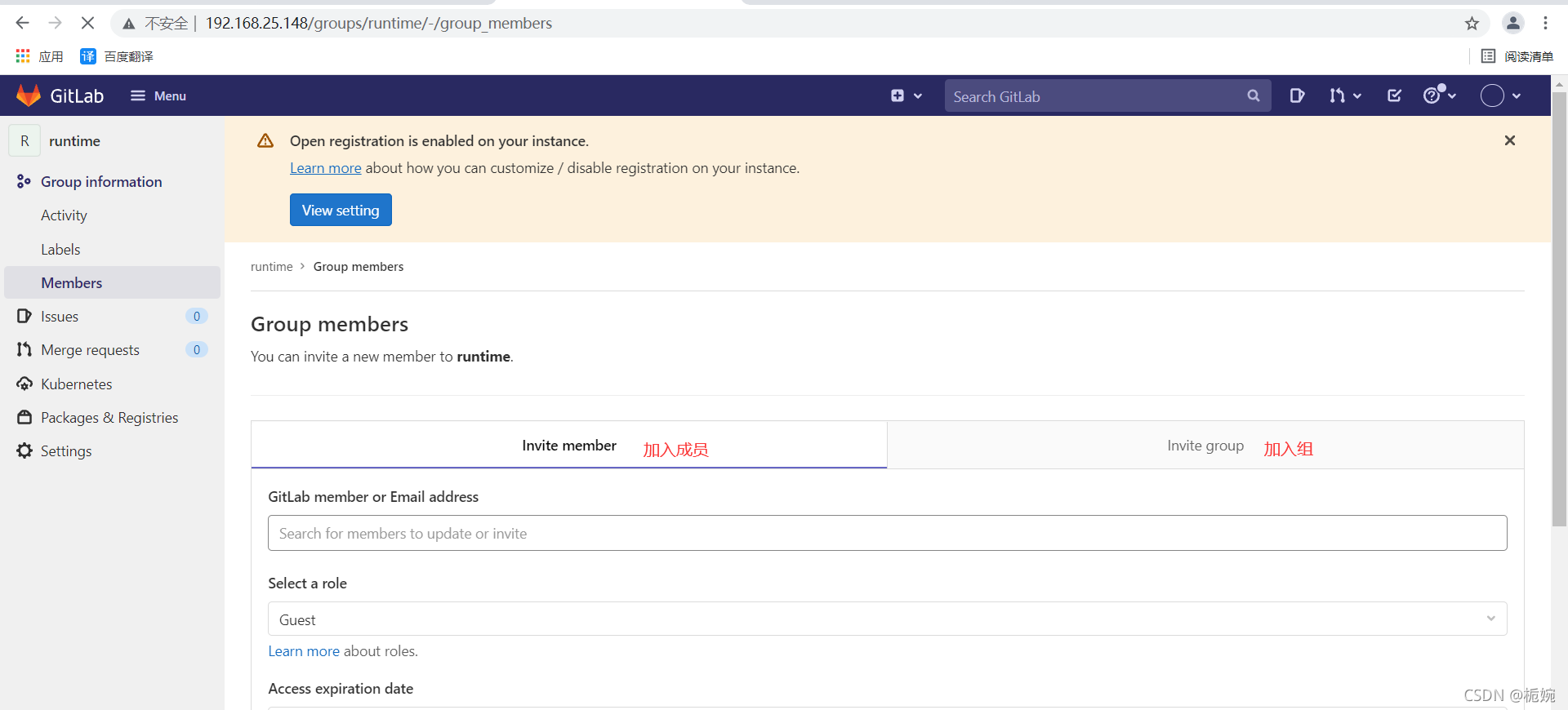Open Labels in sidebar
Image resolution: width=1568 pixels, height=710 pixels.
[x=60, y=250]
